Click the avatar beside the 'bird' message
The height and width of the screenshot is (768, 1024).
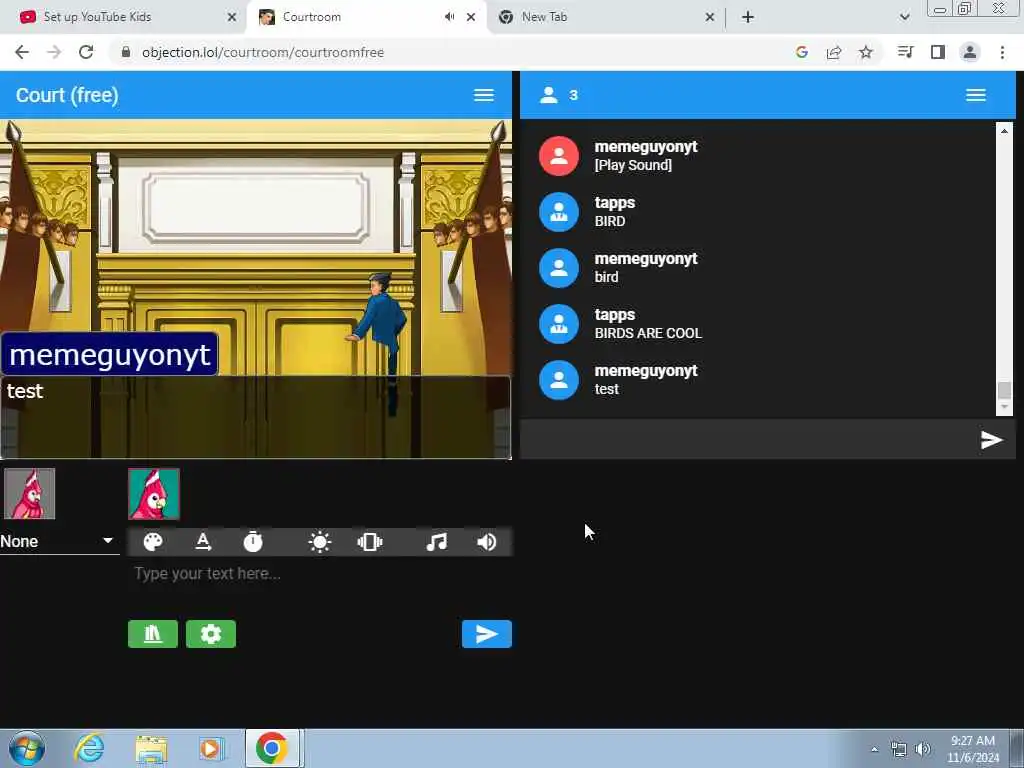[559, 268]
